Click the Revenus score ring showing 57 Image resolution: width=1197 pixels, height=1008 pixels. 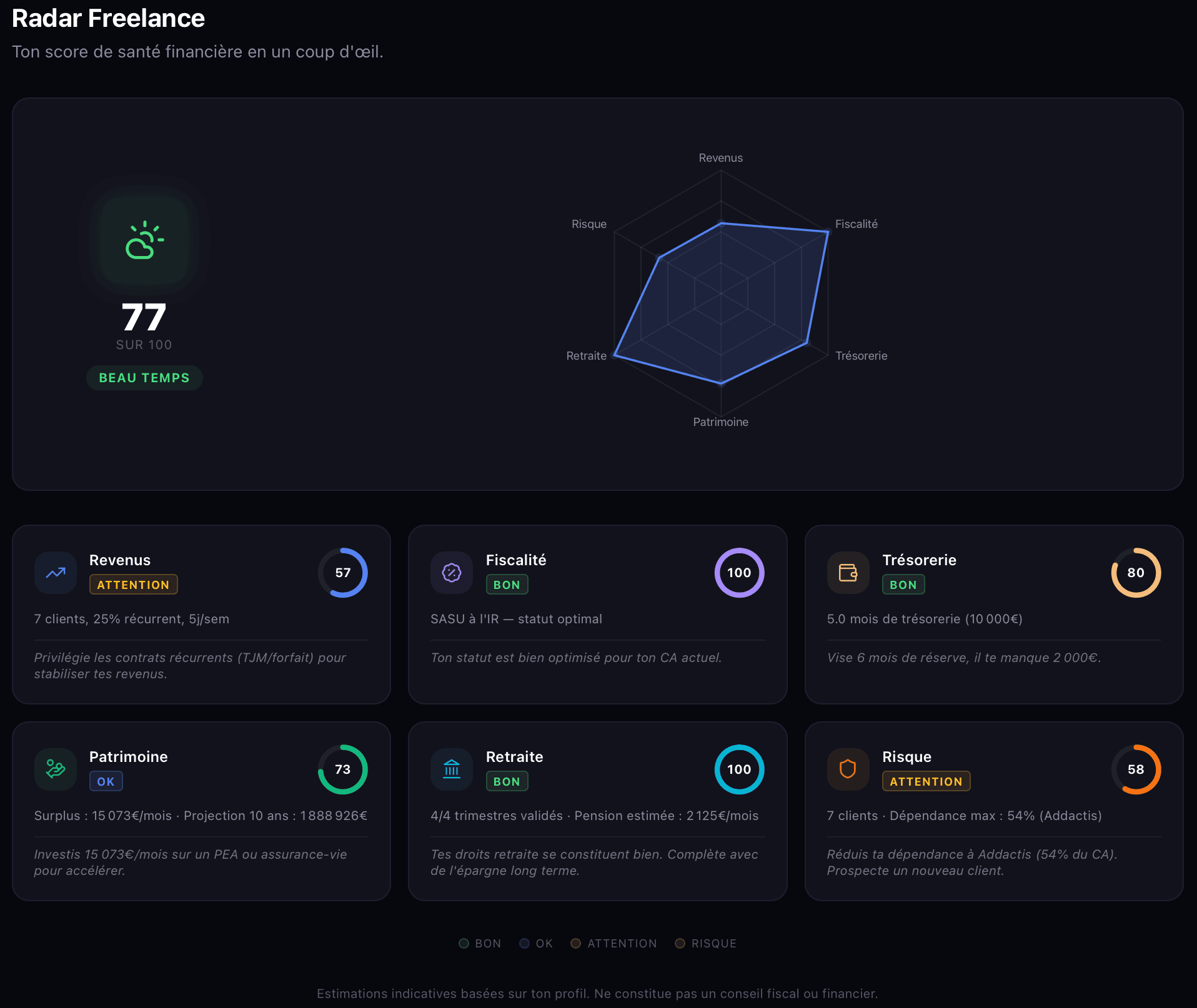pyautogui.click(x=342, y=573)
